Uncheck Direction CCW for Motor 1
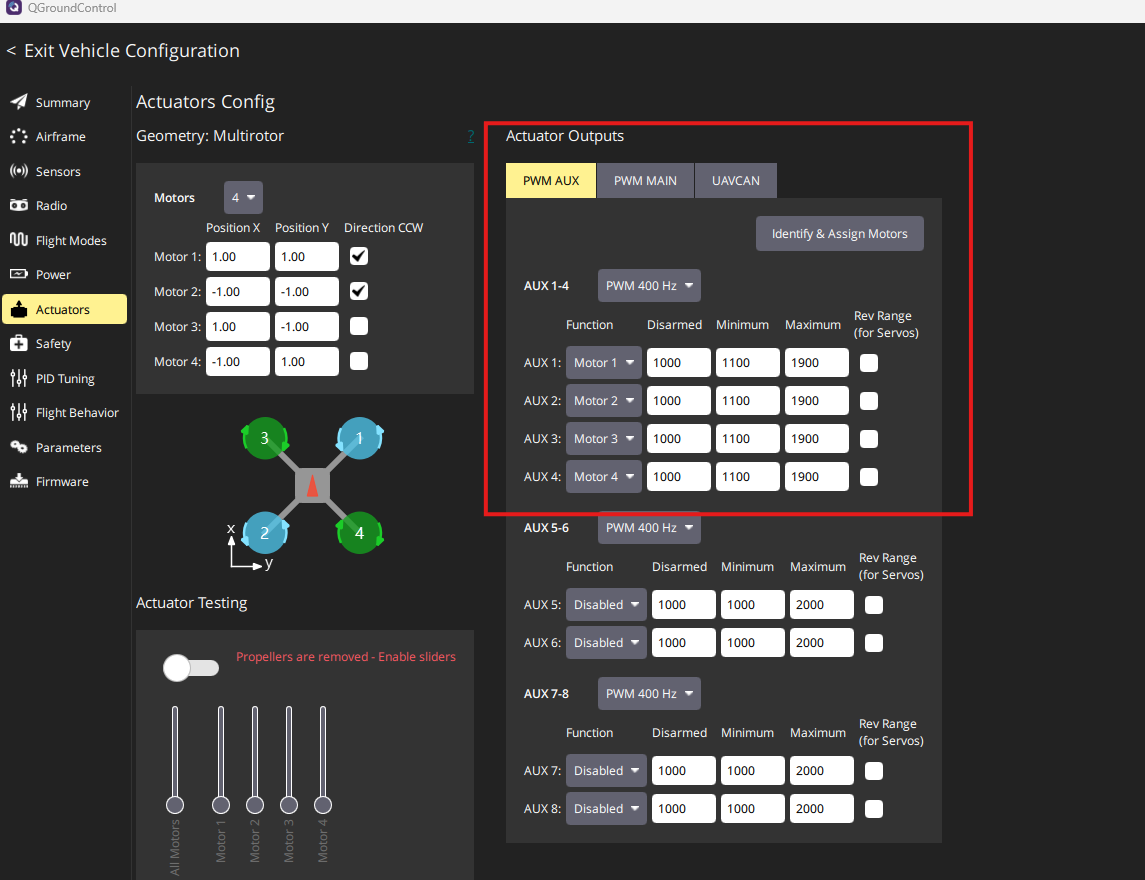Image resolution: width=1145 pixels, height=880 pixels. click(359, 257)
